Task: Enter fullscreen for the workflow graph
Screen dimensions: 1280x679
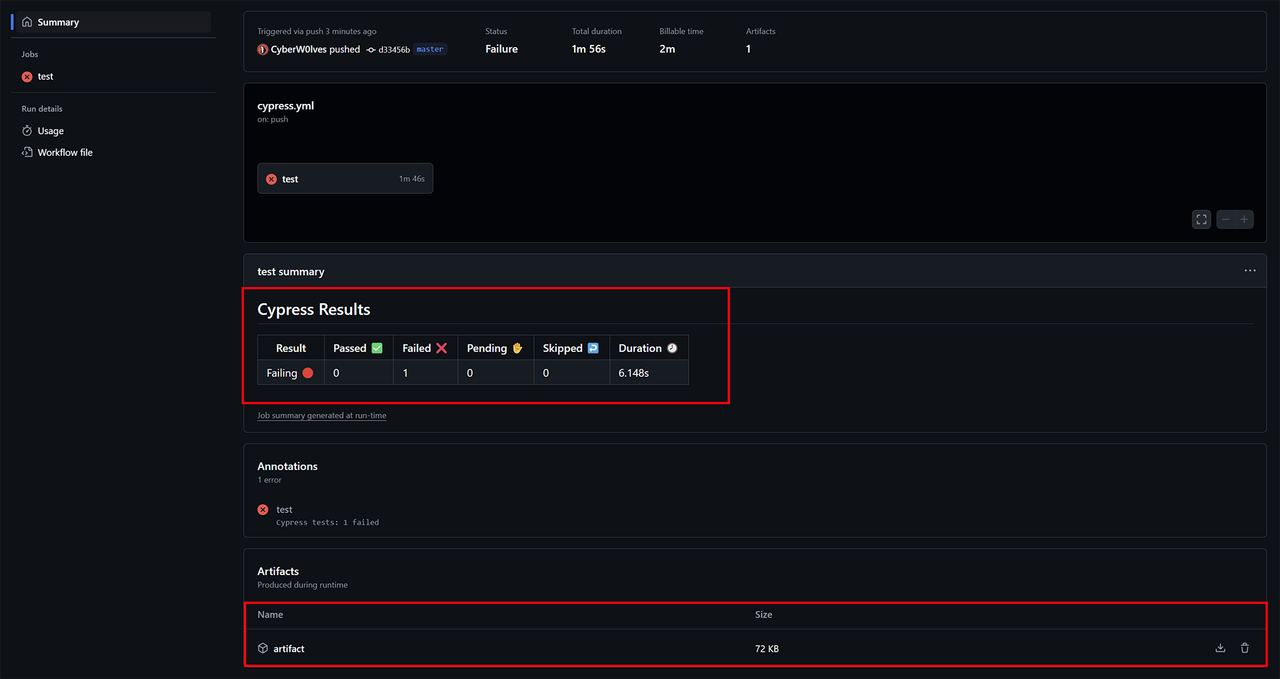Action: (x=1202, y=219)
